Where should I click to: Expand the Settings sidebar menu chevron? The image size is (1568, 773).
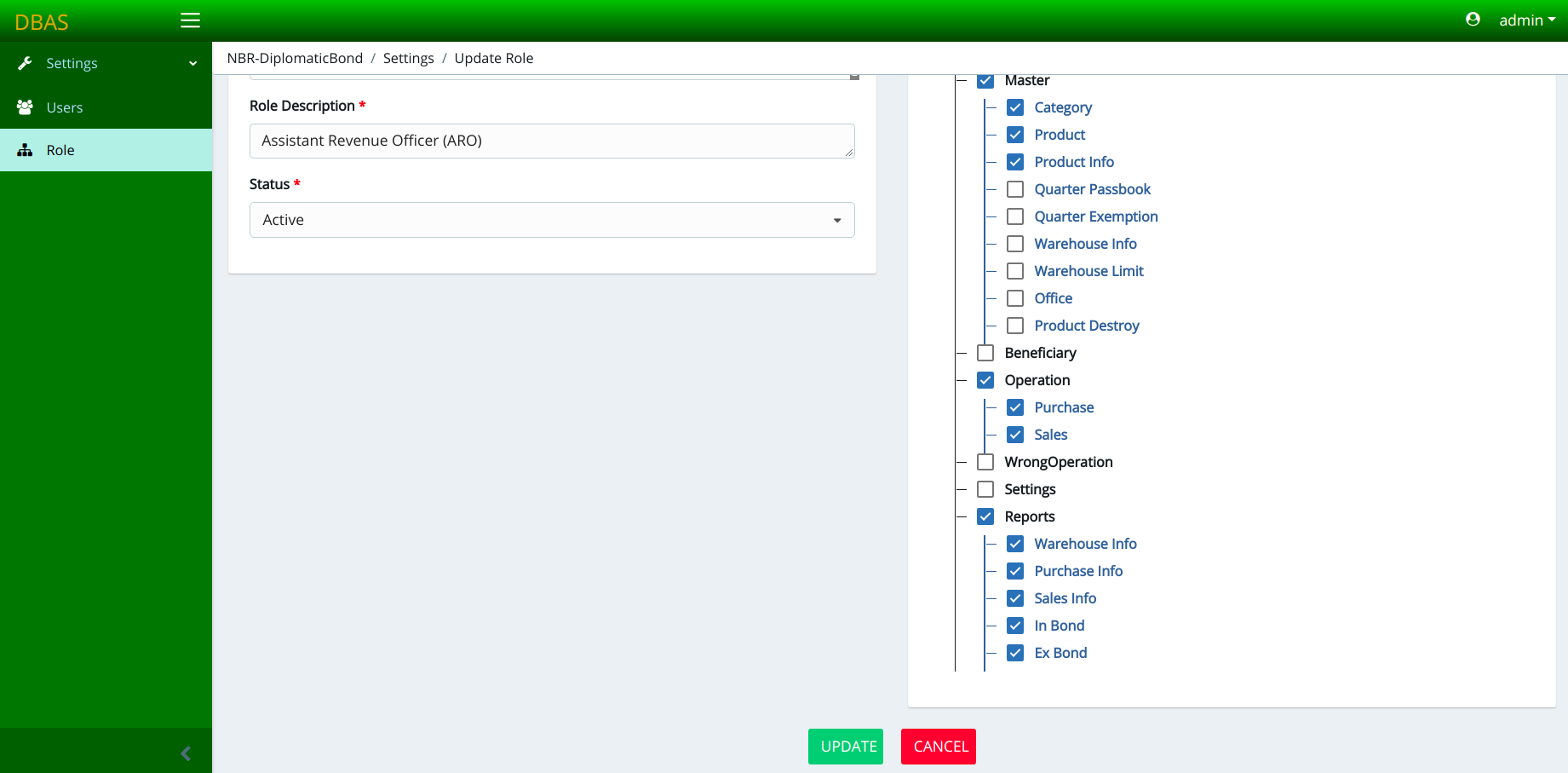click(193, 63)
